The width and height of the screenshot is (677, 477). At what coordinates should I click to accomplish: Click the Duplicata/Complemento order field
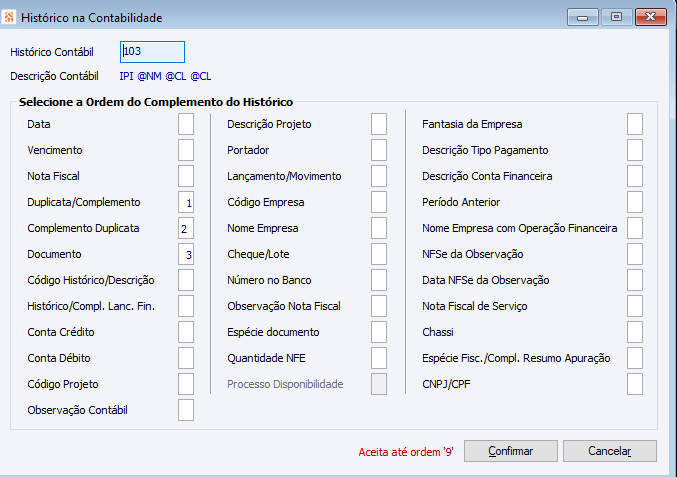tap(186, 202)
